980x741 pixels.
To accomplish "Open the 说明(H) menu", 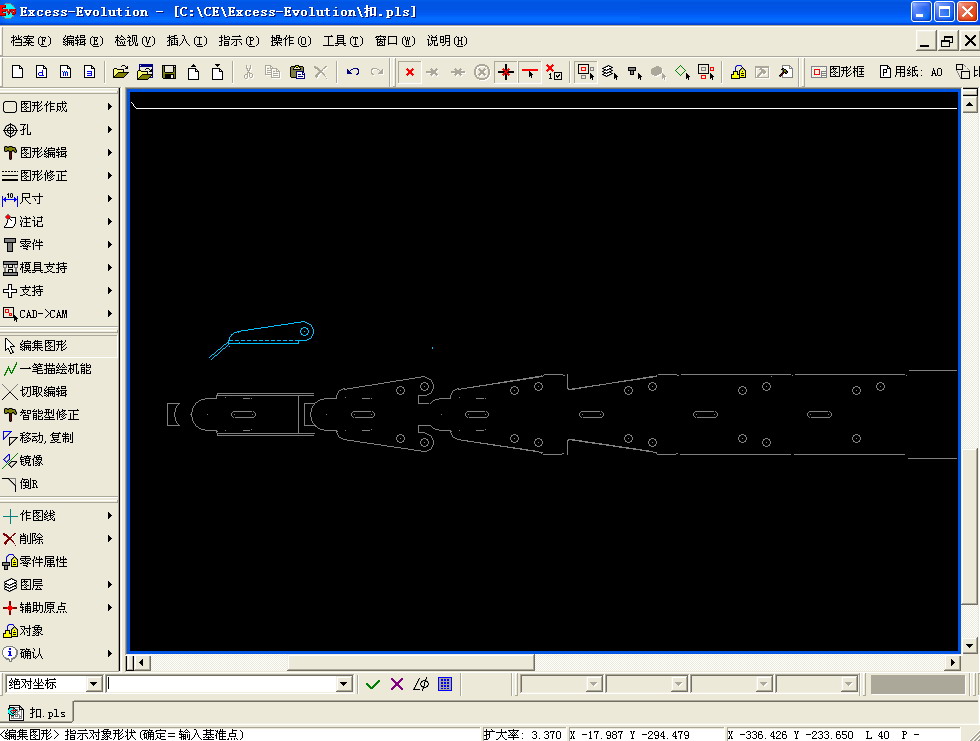I will click(x=447, y=41).
